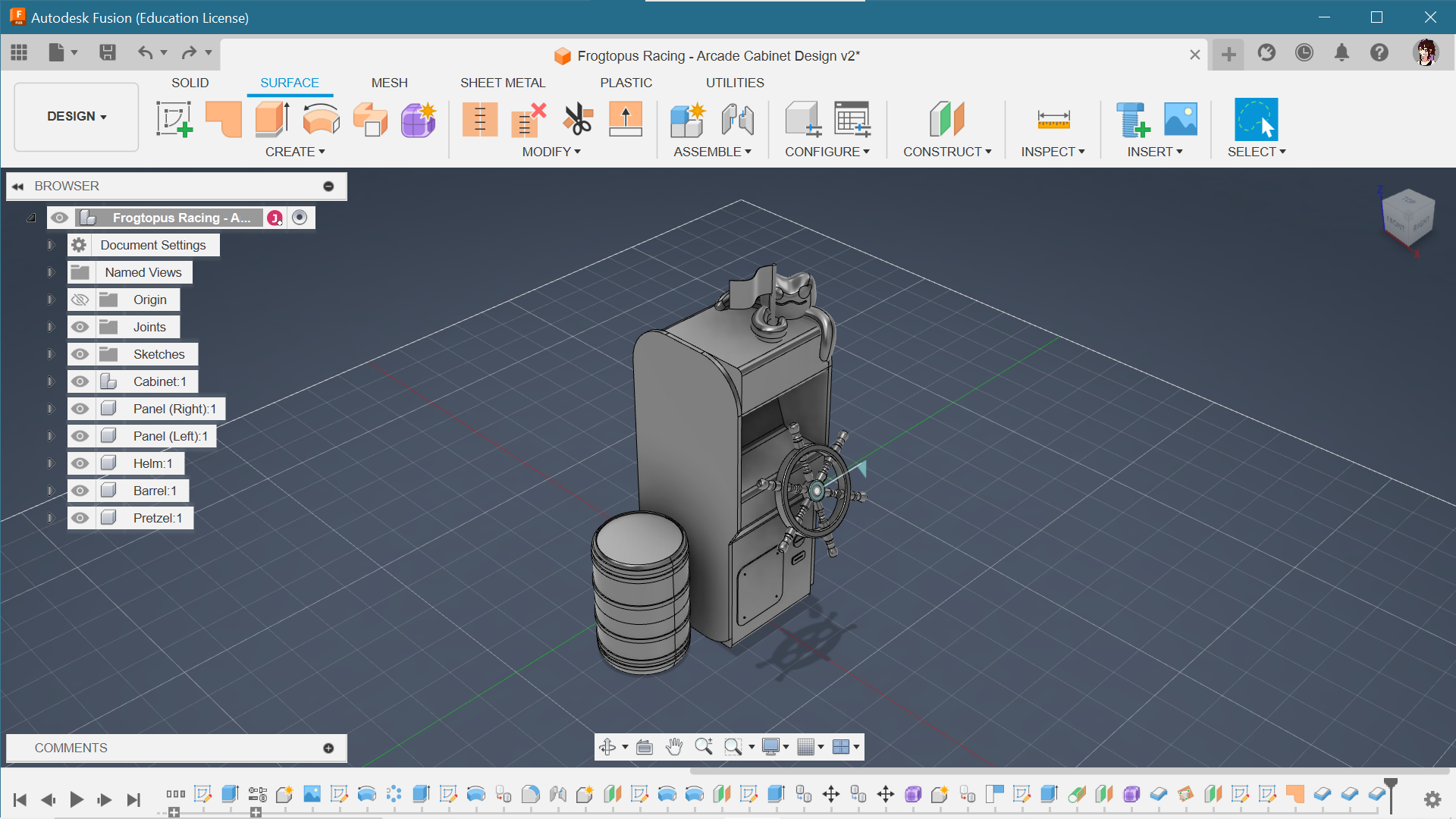
Task: Click the DESIGN dropdown button
Action: [76, 116]
